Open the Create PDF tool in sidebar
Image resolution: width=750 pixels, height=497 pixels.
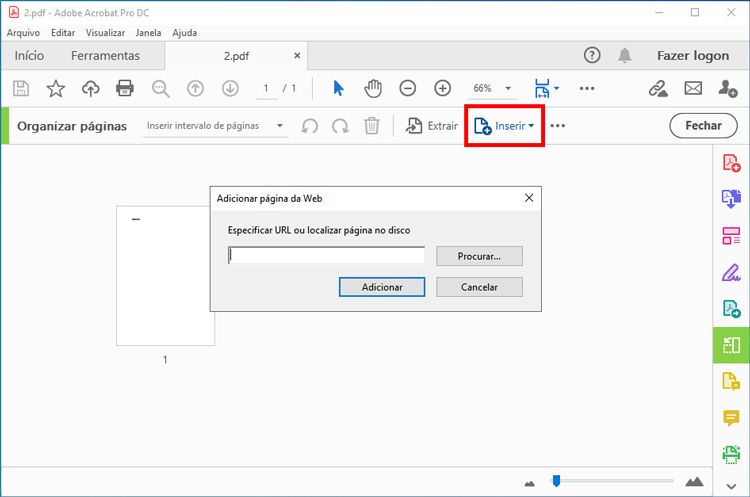731,163
